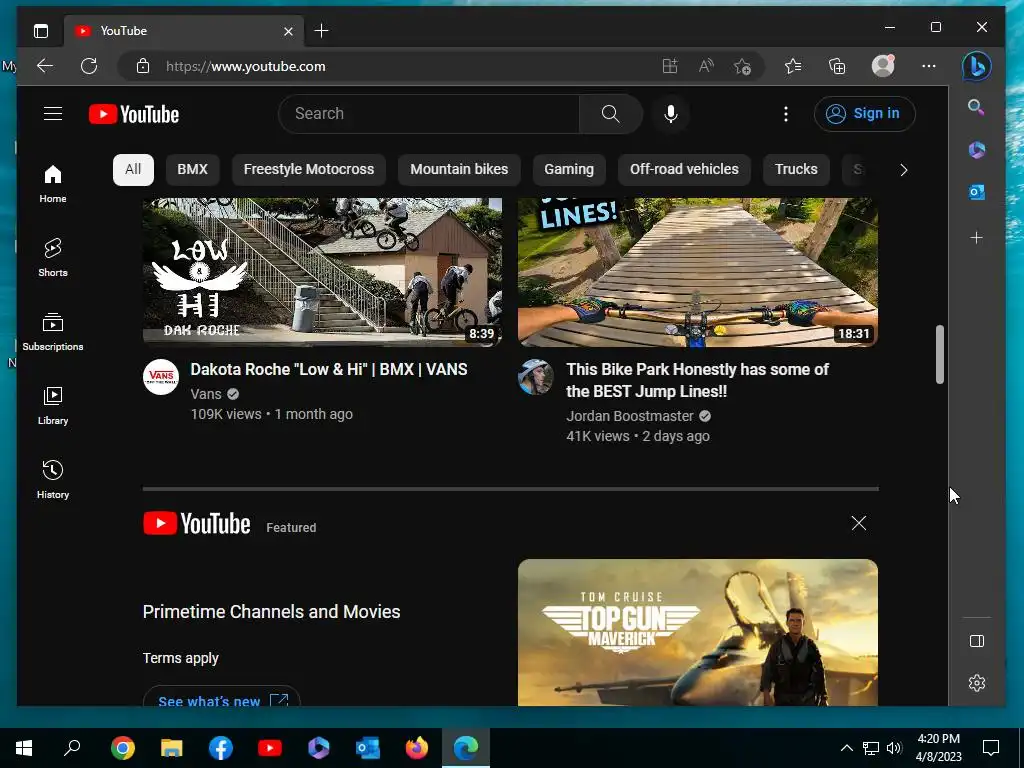Open the Vans channel name link
Image resolution: width=1024 pixels, height=768 pixels.
coord(206,394)
